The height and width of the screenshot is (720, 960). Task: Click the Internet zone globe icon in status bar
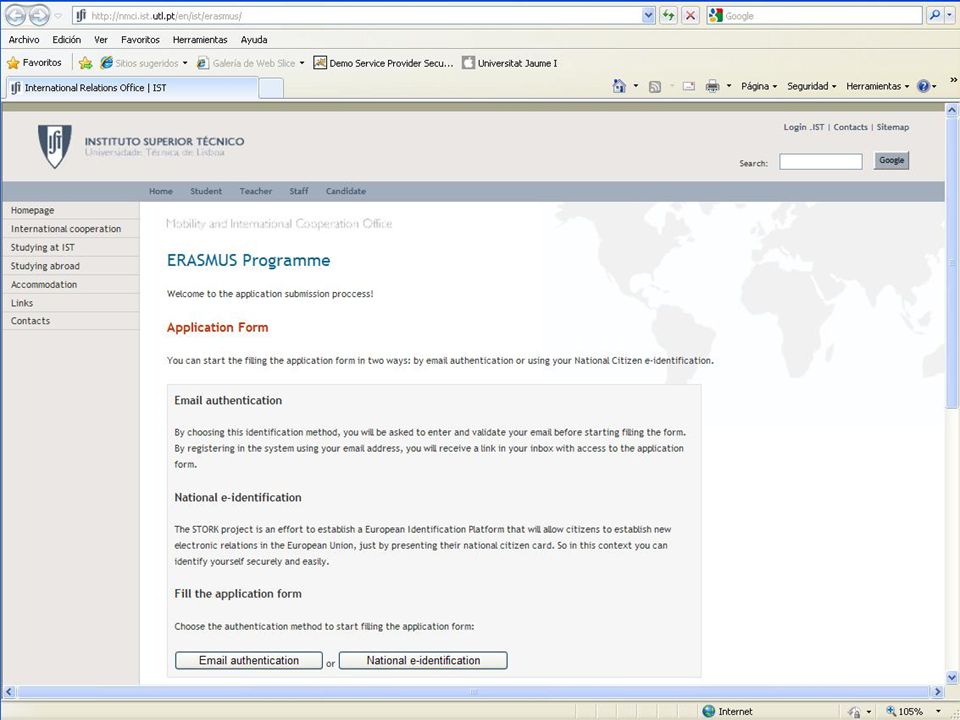pyautogui.click(x=708, y=711)
